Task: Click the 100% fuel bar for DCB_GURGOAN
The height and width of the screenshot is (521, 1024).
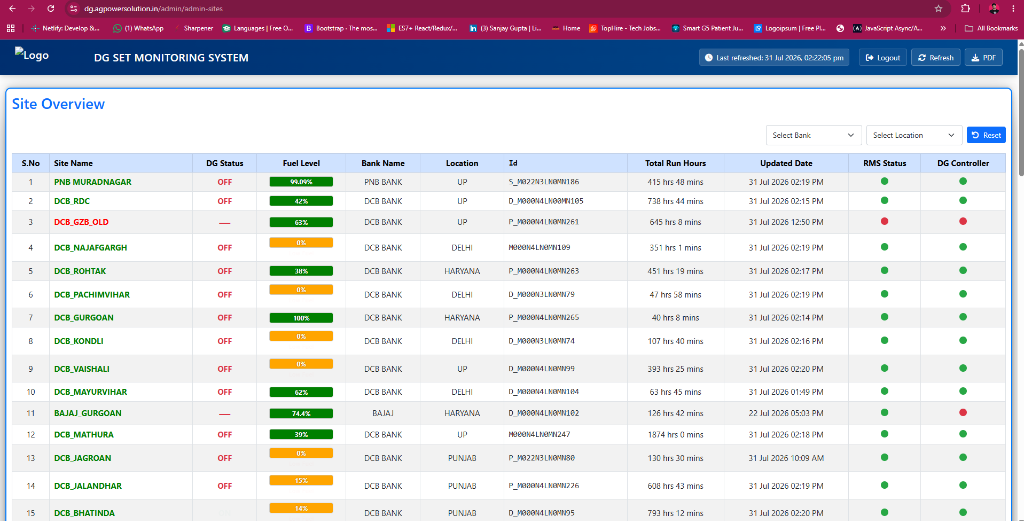Action: point(301,318)
